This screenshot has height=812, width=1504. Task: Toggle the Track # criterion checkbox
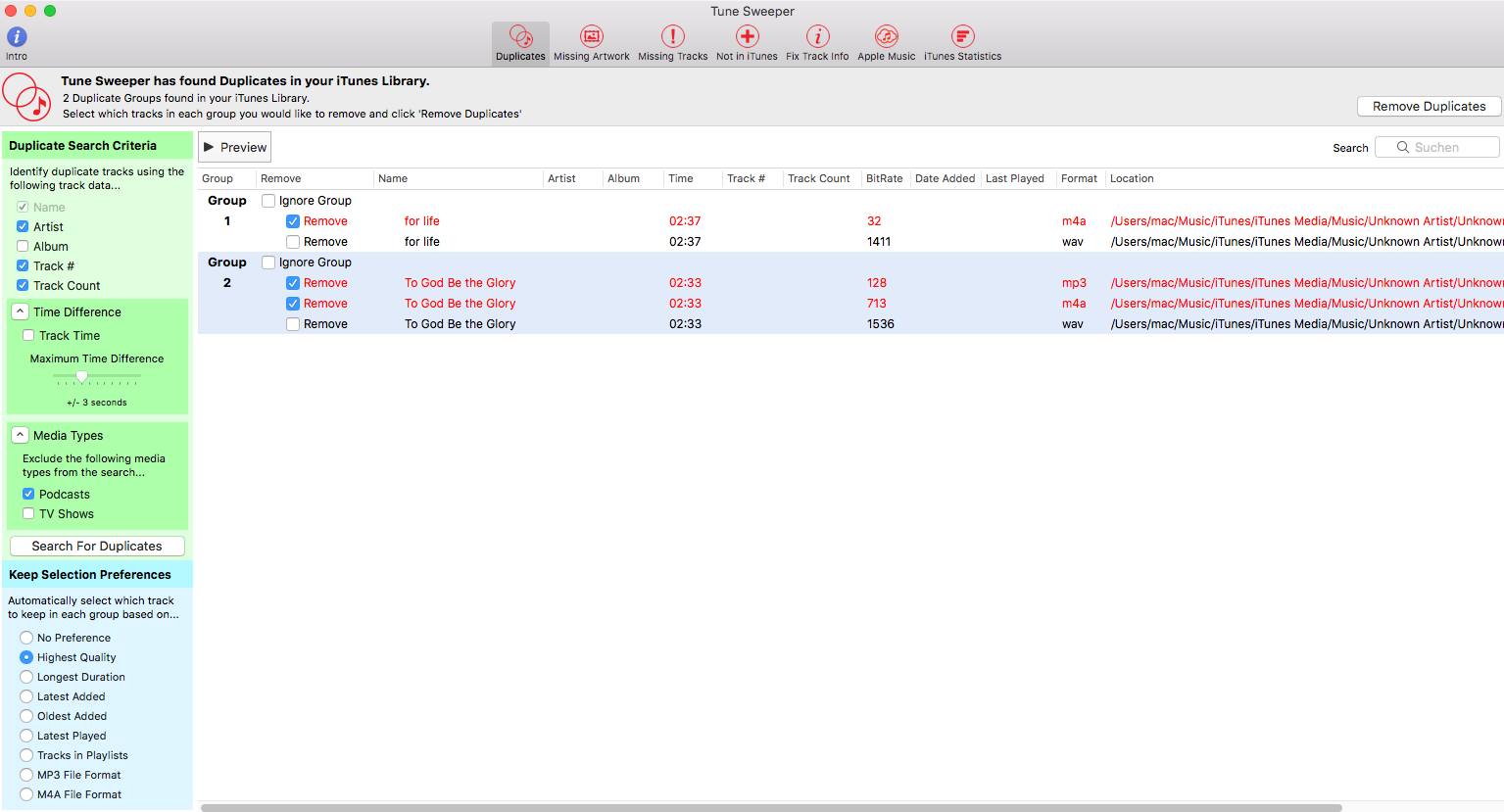point(23,265)
